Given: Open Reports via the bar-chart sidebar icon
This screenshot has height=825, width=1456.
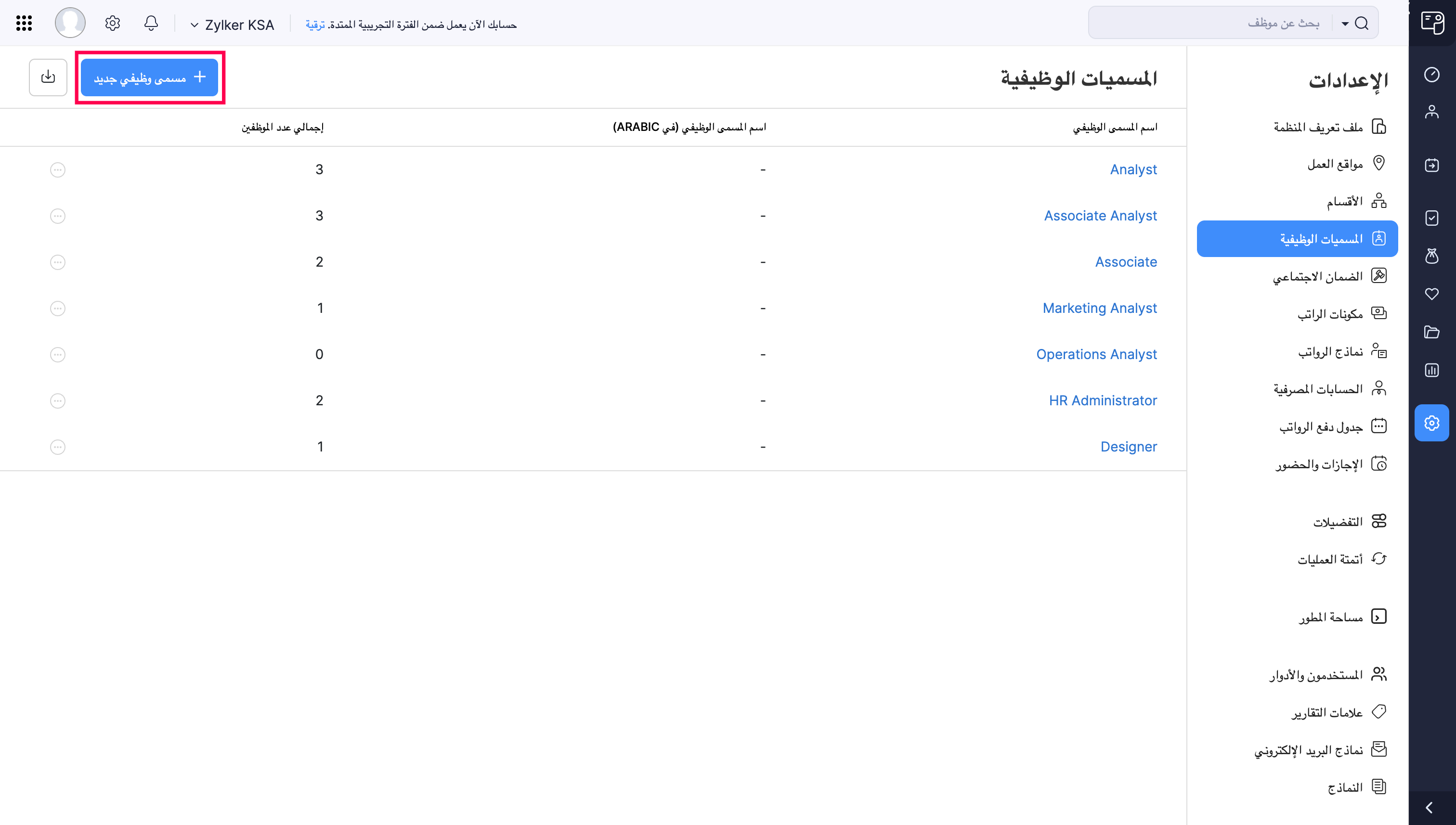Looking at the screenshot, I should (1432, 370).
